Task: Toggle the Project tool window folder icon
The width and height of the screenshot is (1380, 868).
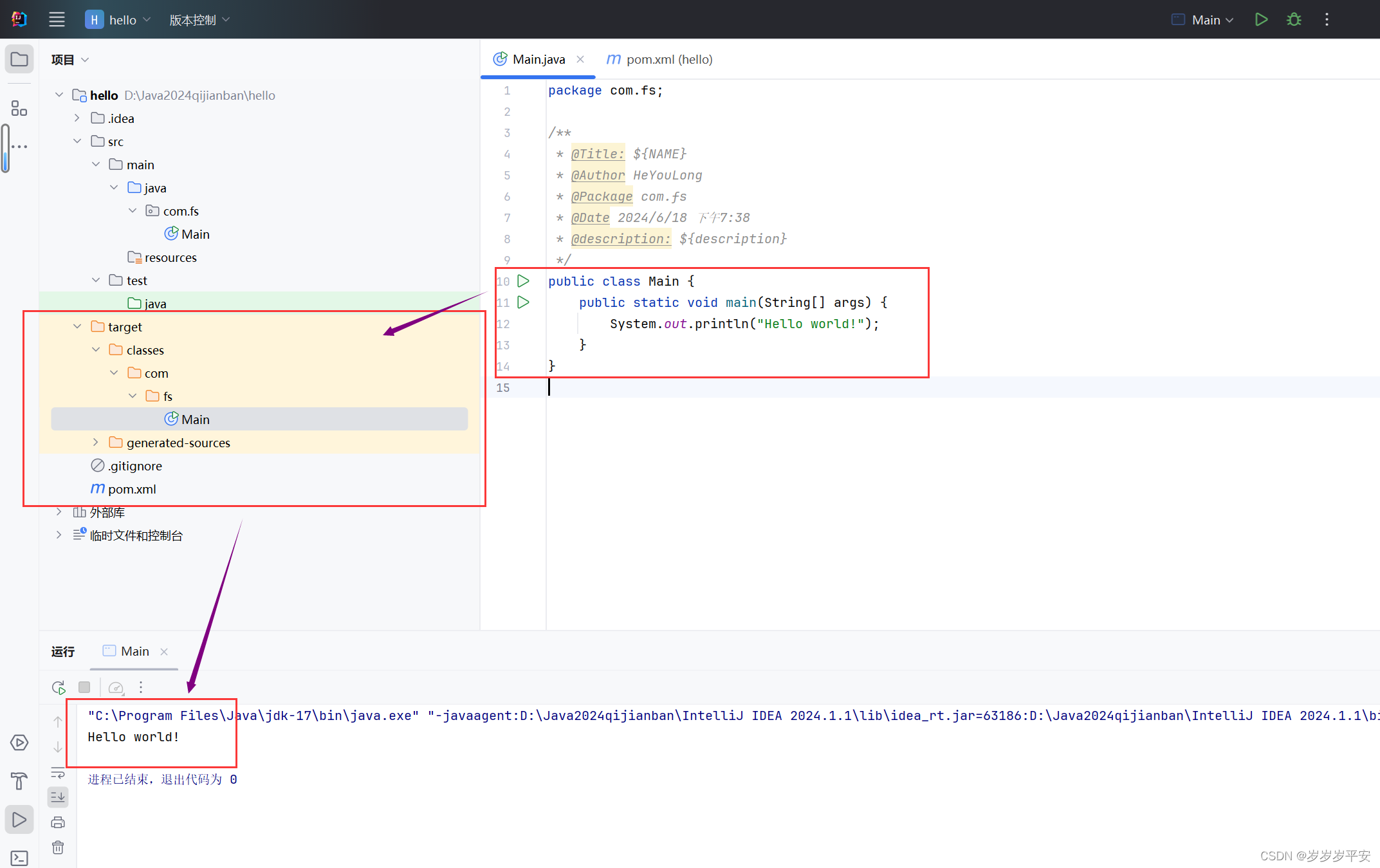Action: [19, 59]
